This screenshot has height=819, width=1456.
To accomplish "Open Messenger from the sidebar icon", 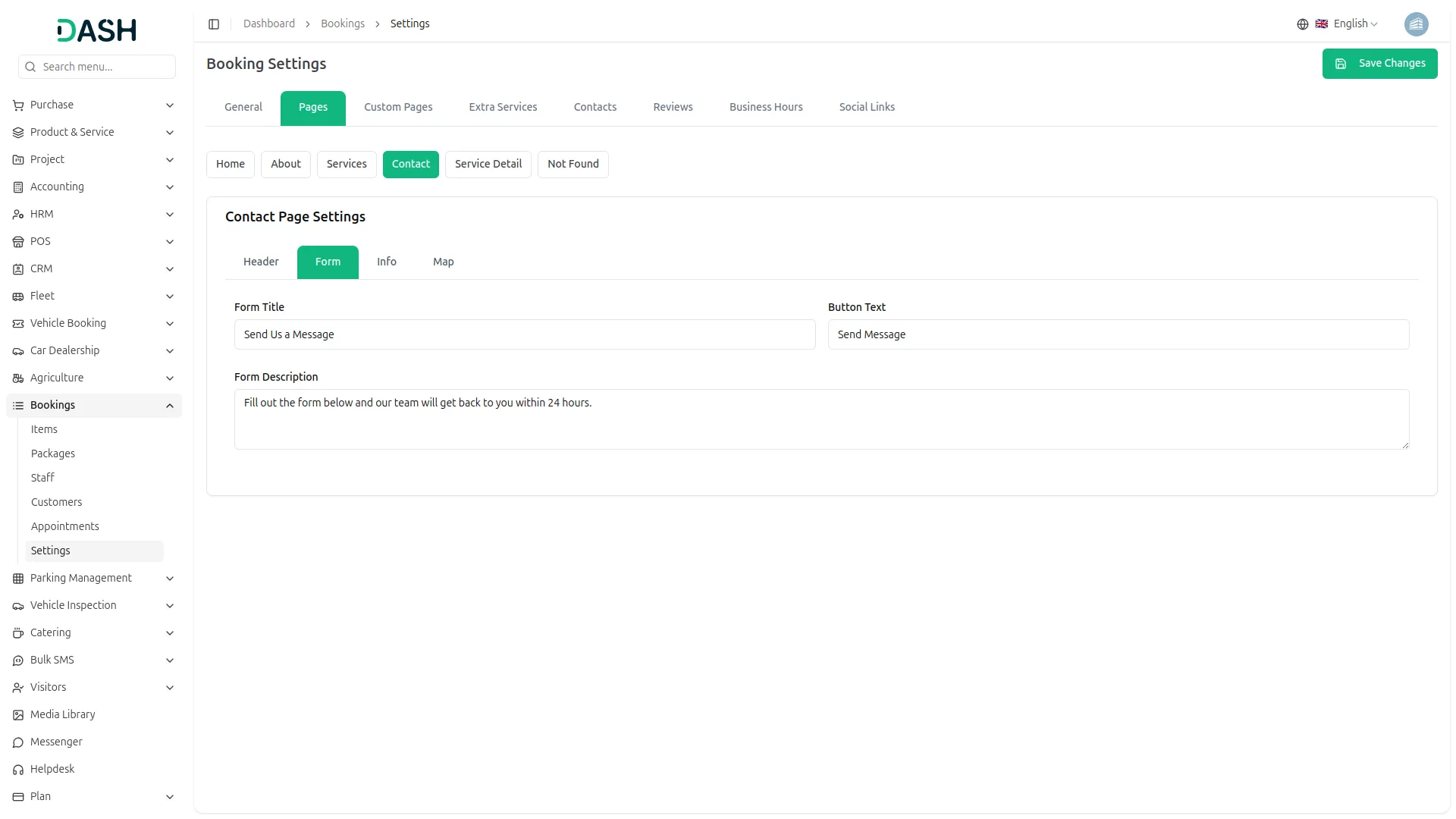I will click(18, 742).
